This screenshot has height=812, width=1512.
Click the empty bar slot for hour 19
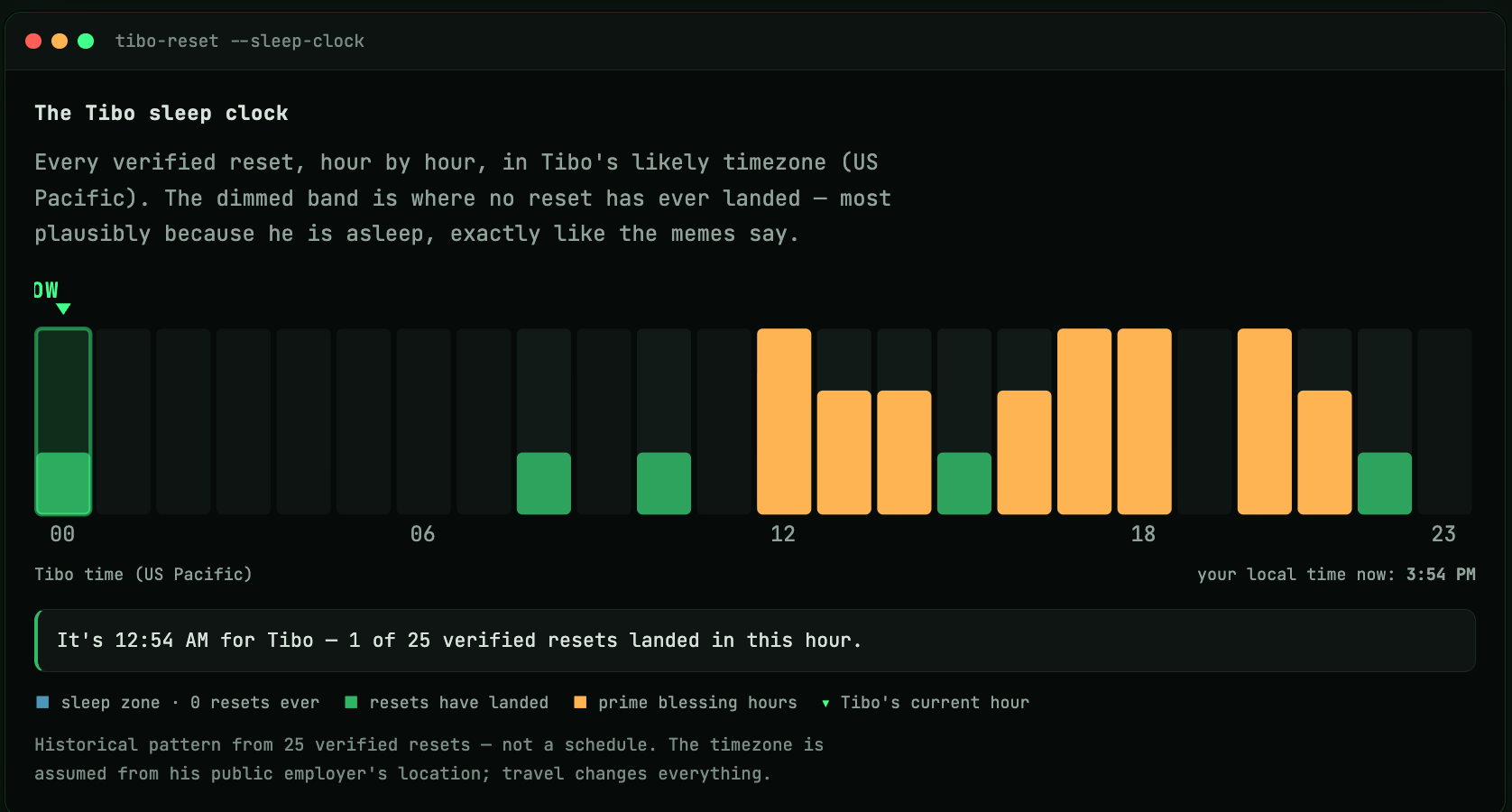coord(1204,421)
